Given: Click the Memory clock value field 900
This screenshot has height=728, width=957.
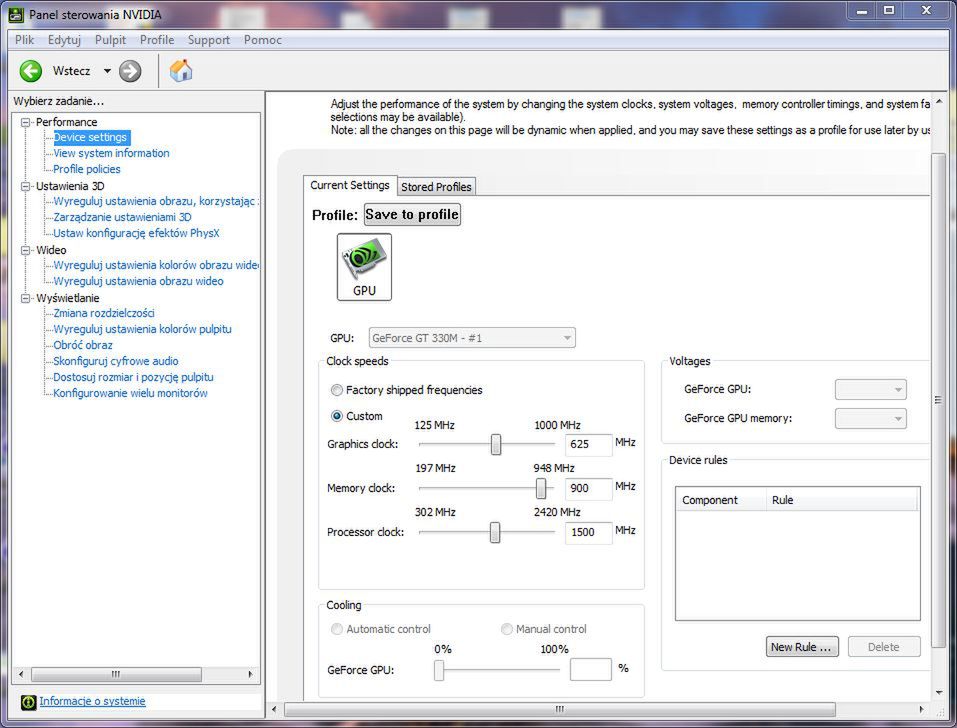Looking at the screenshot, I should click(588, 488).
